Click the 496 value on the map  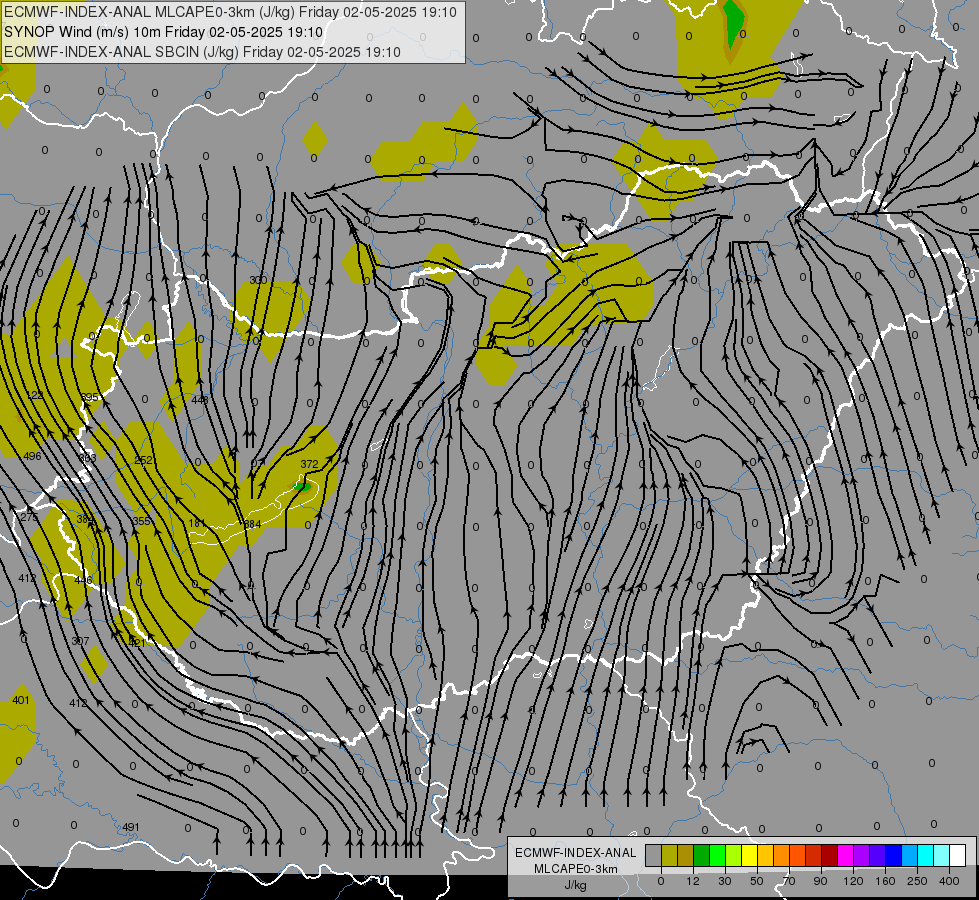pos(32,456)
